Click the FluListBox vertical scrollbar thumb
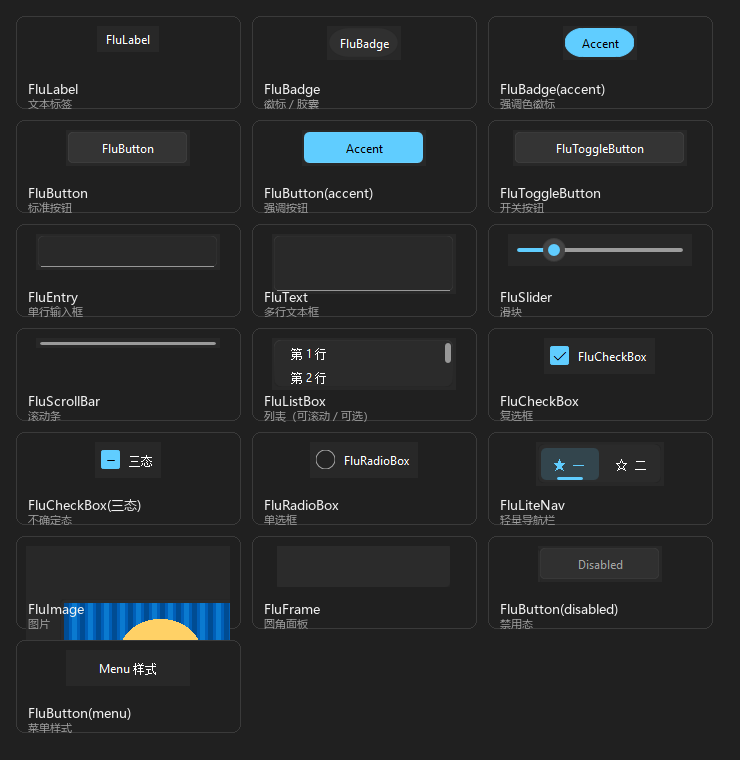The image size is (740, 760). coord(448,353)
